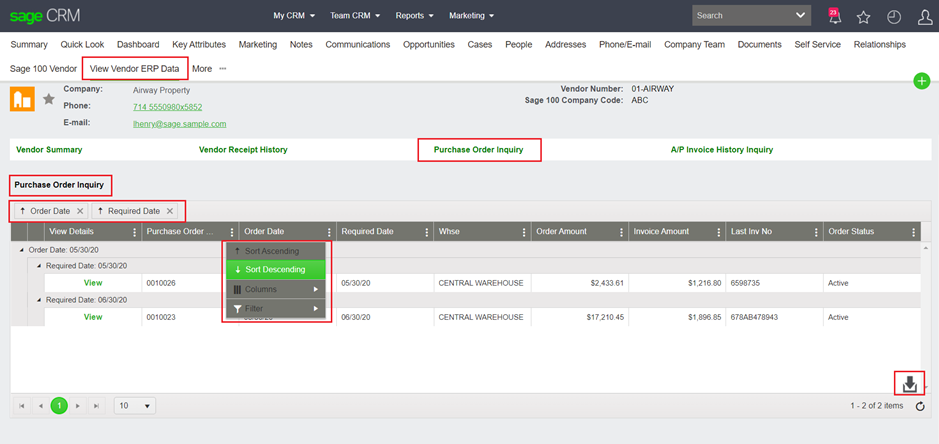Select the 6598735 last invoice number cell
Viewport: 939px width, 444px height.
pyautogui.click(x=775, y=283)
